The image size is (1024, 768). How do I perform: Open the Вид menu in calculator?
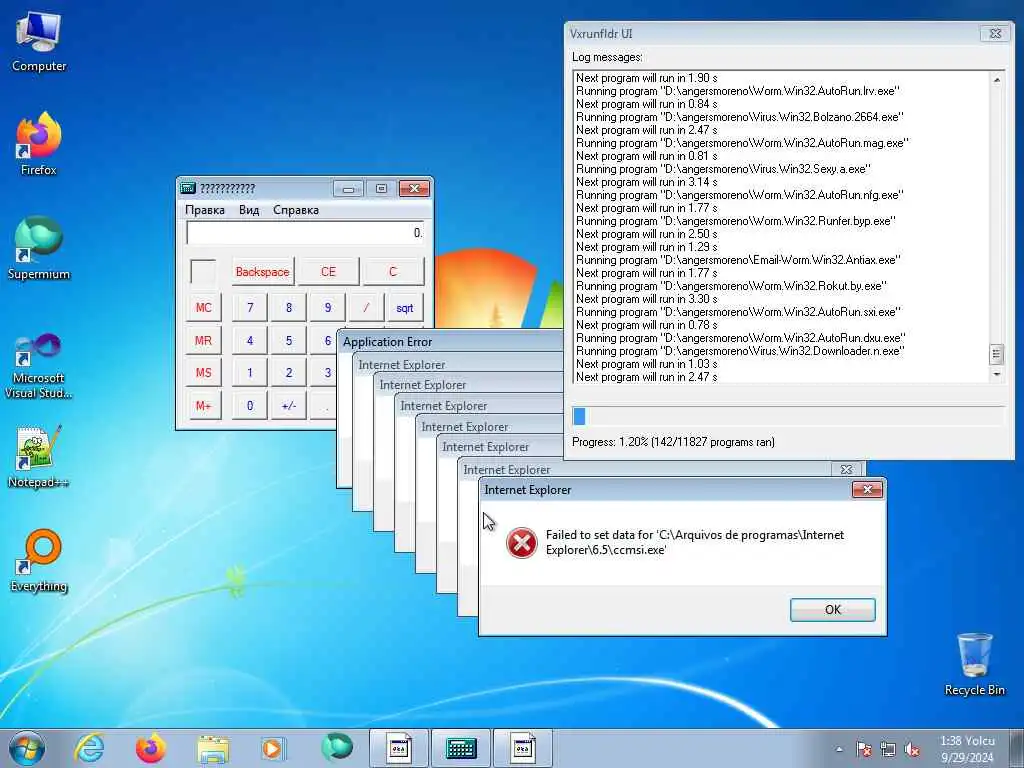tap(249, 210)
